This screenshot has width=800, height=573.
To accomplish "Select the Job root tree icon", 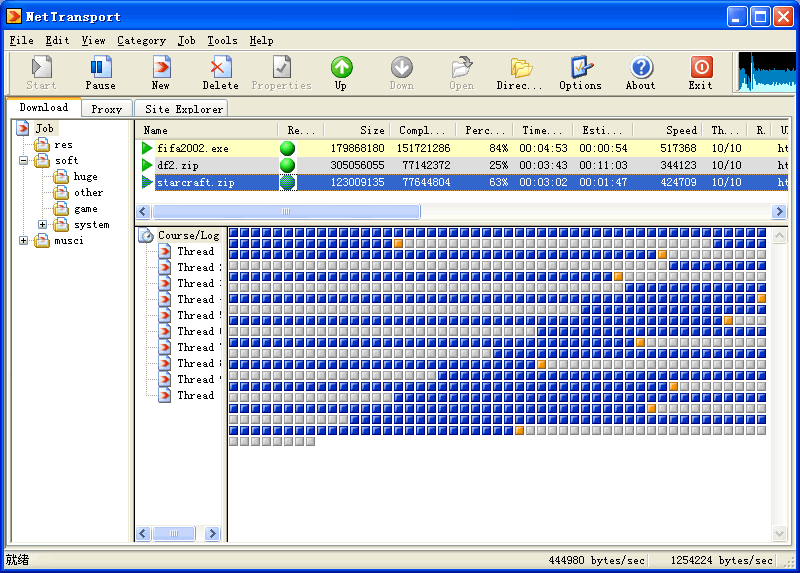I will tap(22, 128).
